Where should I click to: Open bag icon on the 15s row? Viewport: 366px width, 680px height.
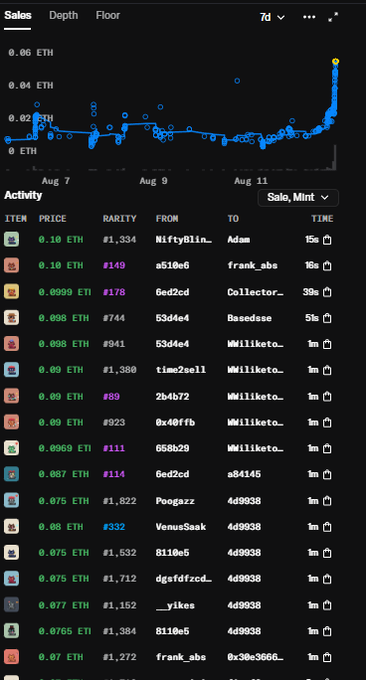coord(327,240)
